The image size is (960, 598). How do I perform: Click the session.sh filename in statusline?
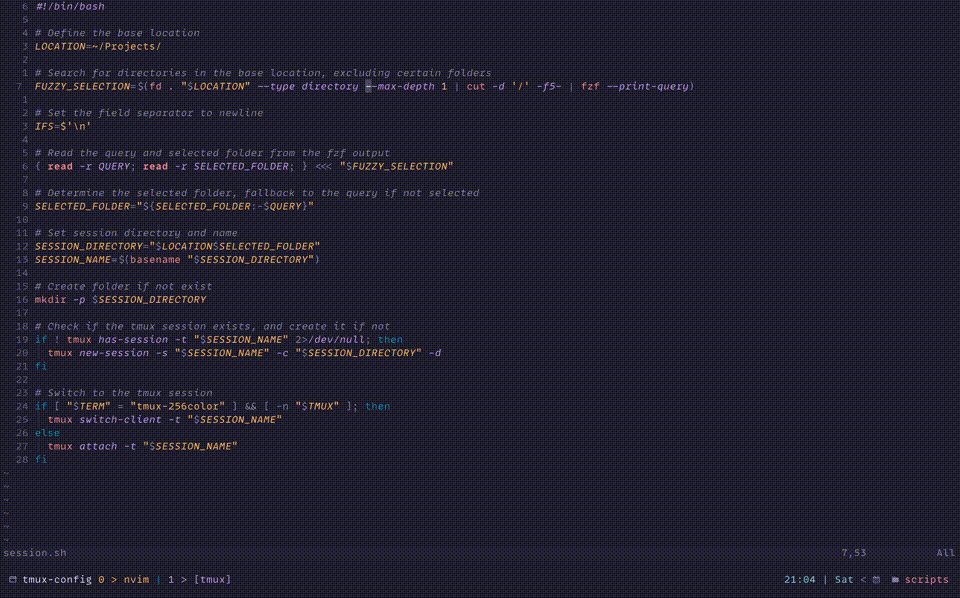(x=35, y=552)
